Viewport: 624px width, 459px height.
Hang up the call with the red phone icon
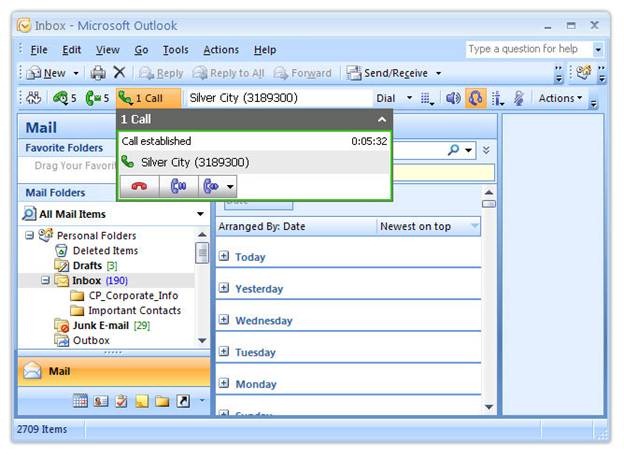[x=139, y=186]
